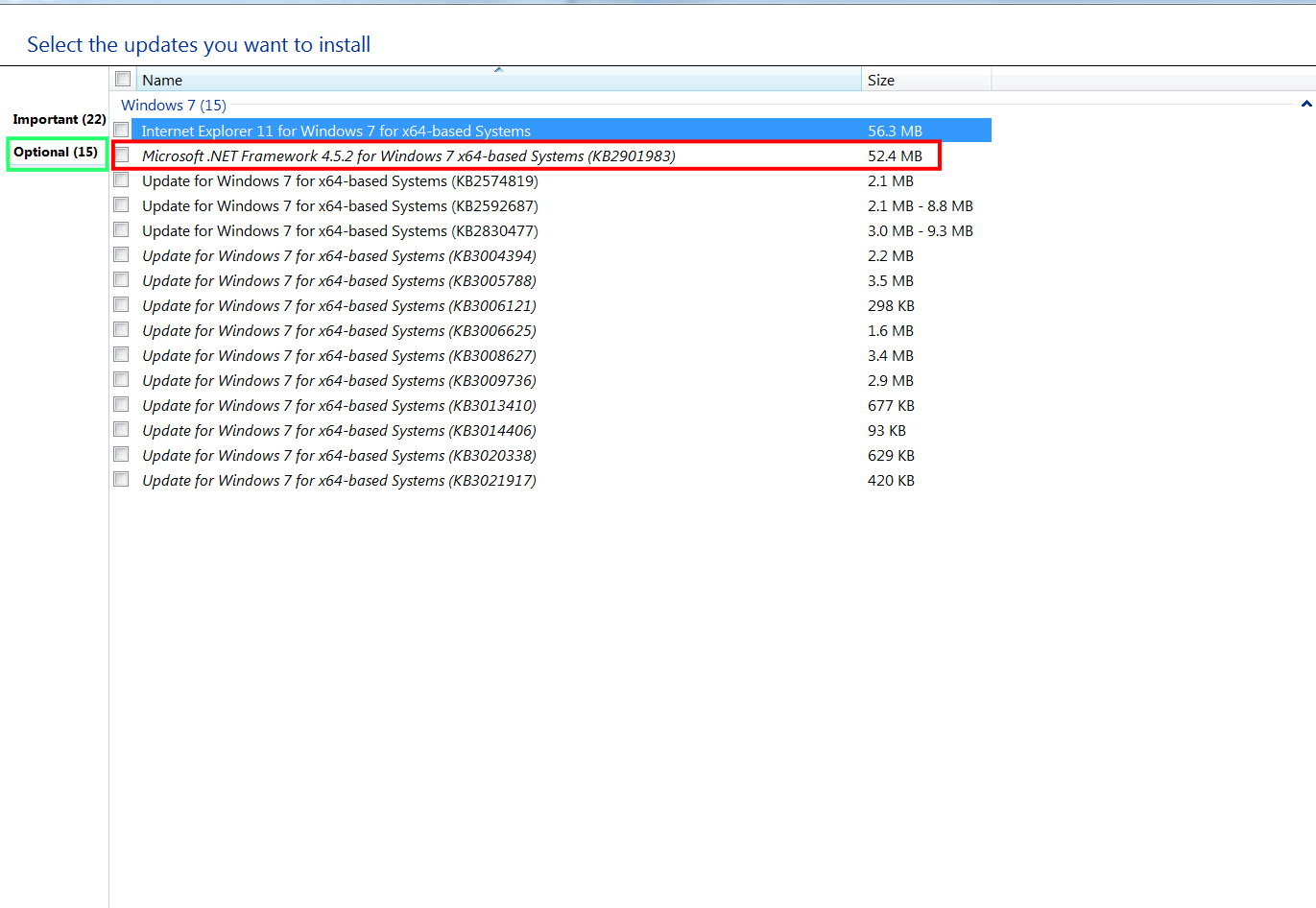Select update row KB3014406
Screen dimensions: 1316x908
[x=552, y=430]
